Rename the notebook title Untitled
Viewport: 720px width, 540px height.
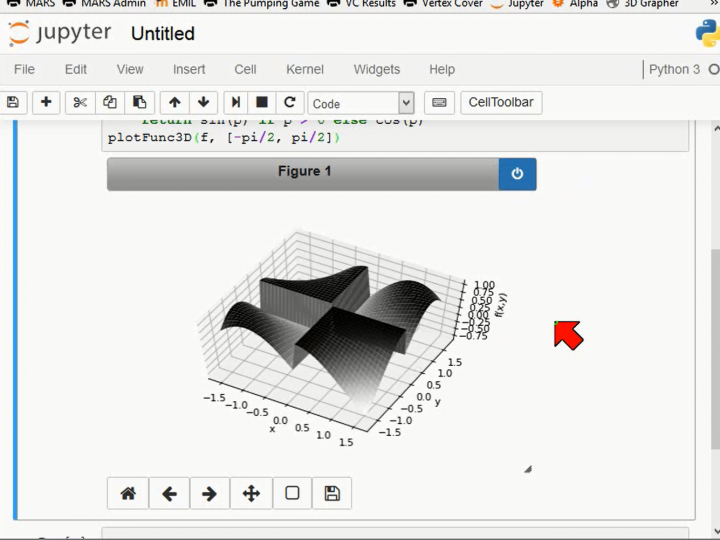(163, 34)
